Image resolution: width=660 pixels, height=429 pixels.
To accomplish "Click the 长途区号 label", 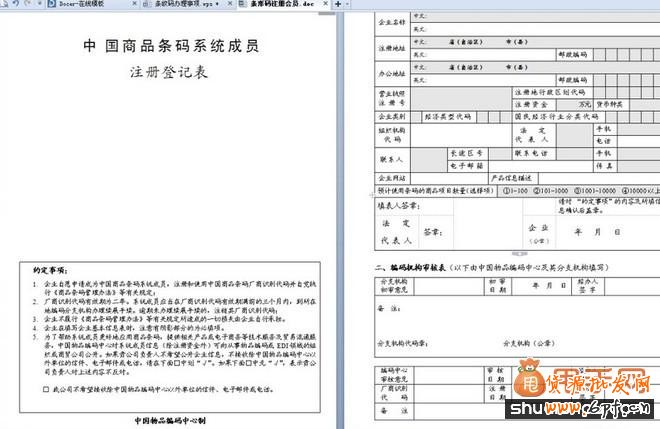I will pyautogui.click(x=466, y=153).
